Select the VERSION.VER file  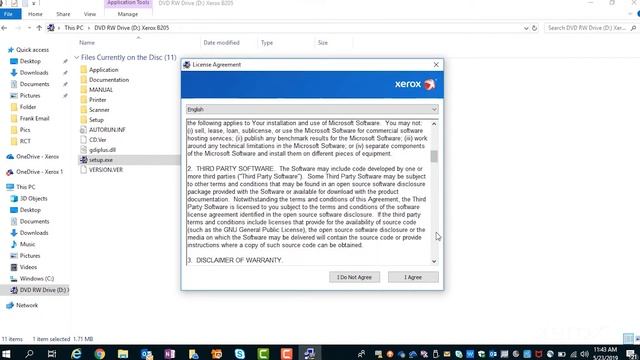(106, 170)
